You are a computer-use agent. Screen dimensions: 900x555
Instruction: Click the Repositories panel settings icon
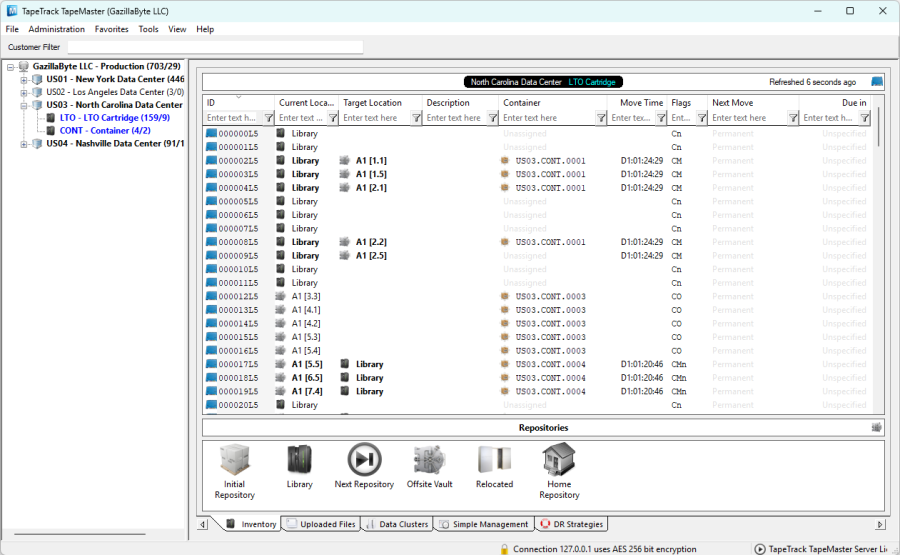[876, 427]
